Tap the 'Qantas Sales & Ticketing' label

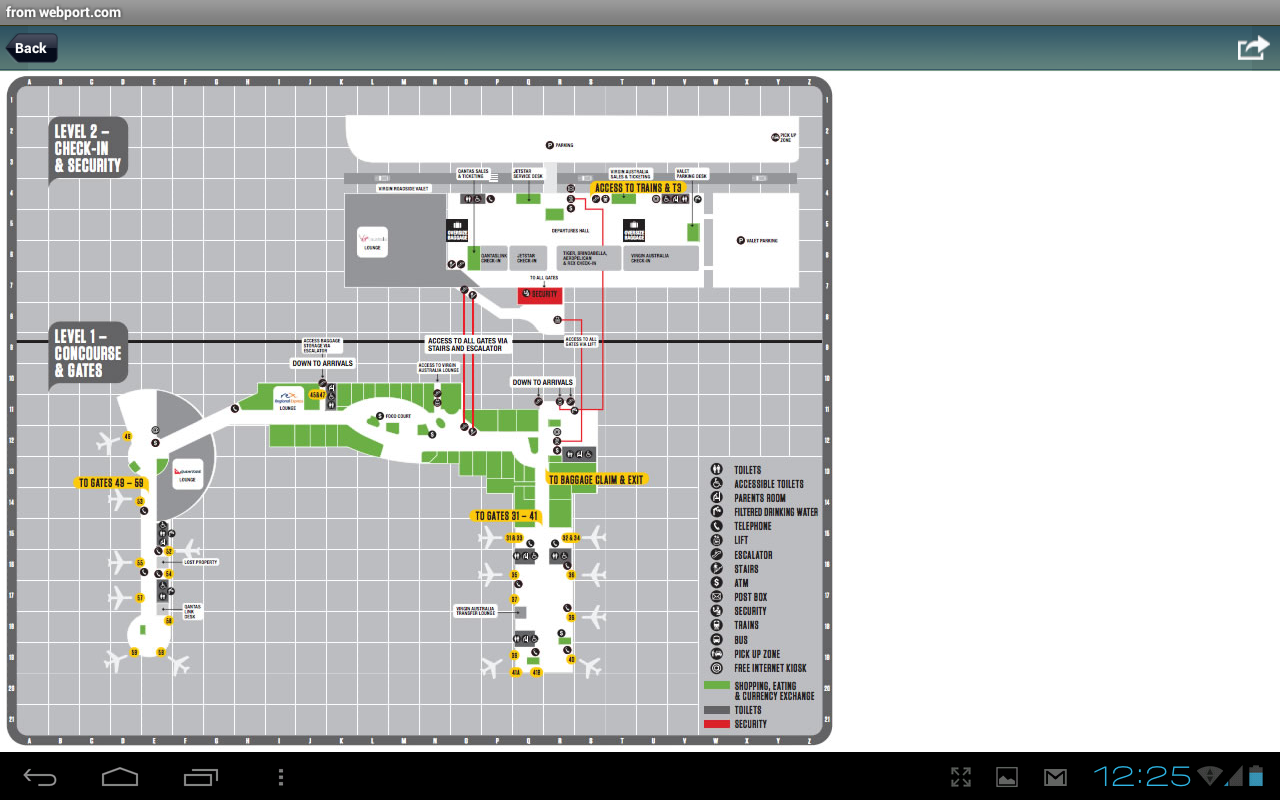pos(474,174)
